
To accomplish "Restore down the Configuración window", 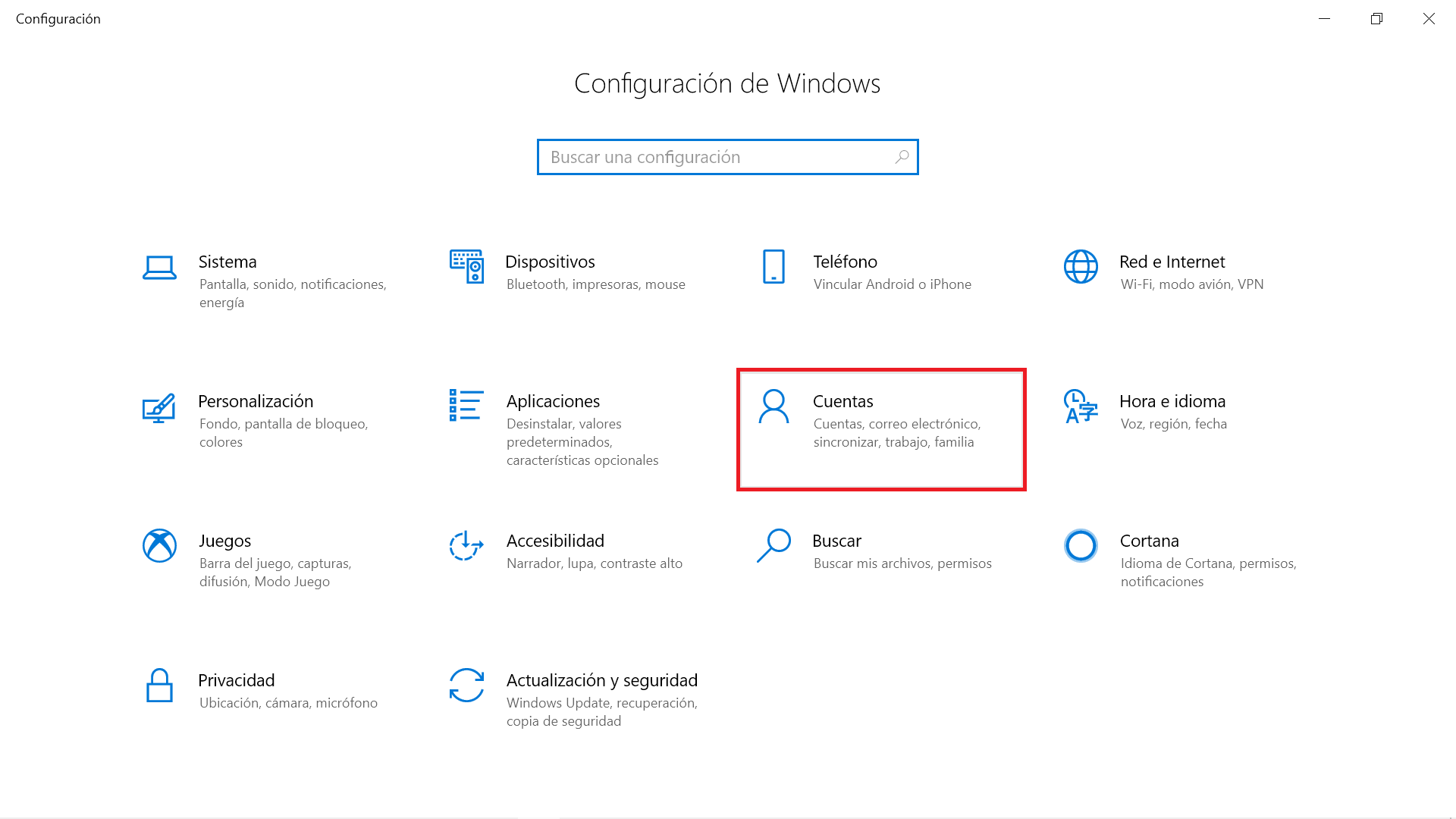I will (1376, 19).
